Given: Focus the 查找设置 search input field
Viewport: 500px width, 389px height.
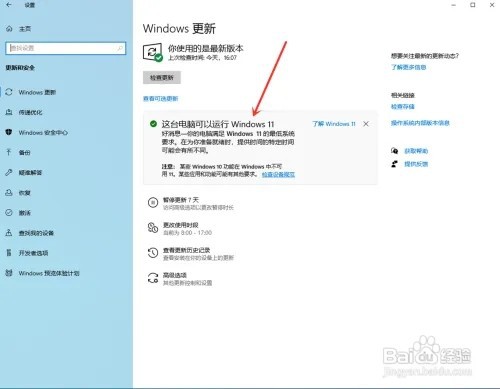Looking at the screenshot, I should coord(66,48).
